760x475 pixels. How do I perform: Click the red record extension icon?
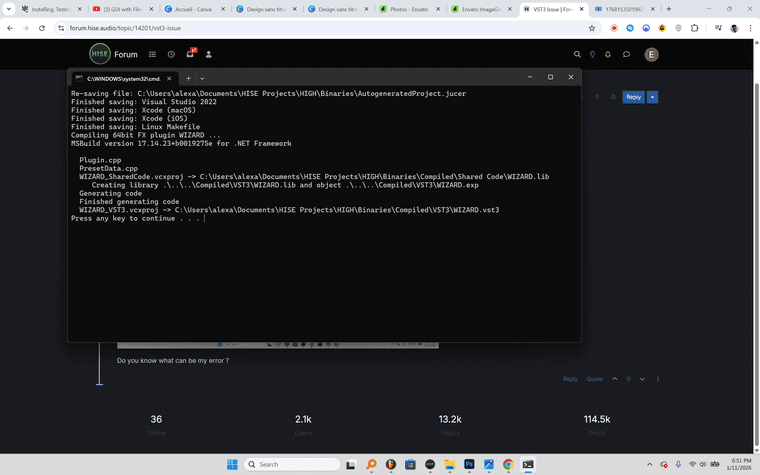[x=614, y=28]
